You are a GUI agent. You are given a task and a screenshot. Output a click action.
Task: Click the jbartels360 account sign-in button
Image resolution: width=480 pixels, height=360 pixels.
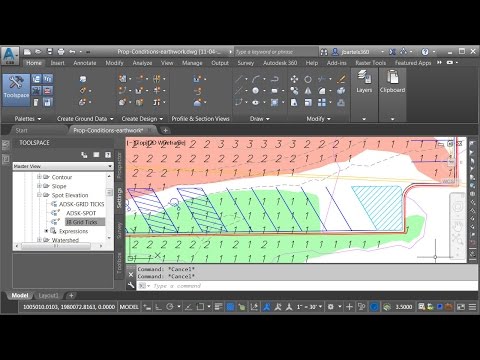coord(355,52)
